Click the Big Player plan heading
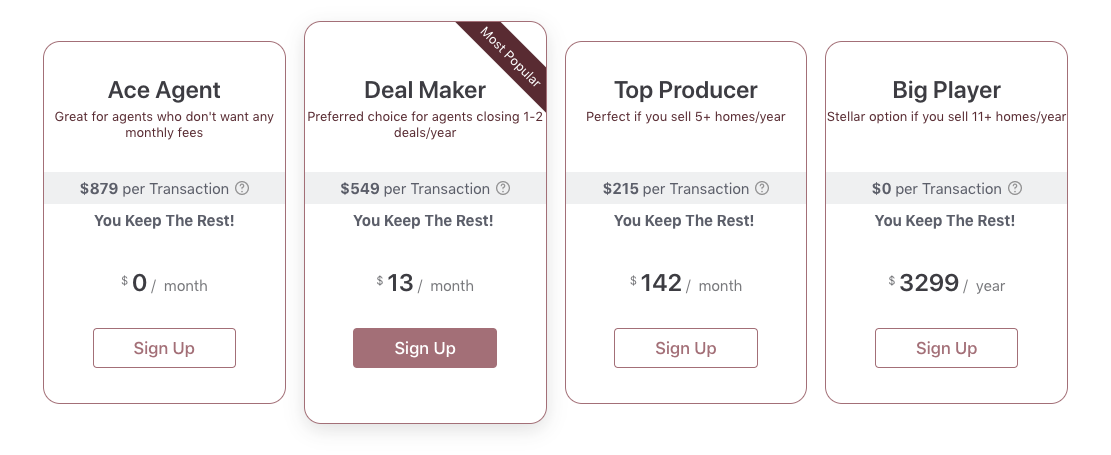 947,90
